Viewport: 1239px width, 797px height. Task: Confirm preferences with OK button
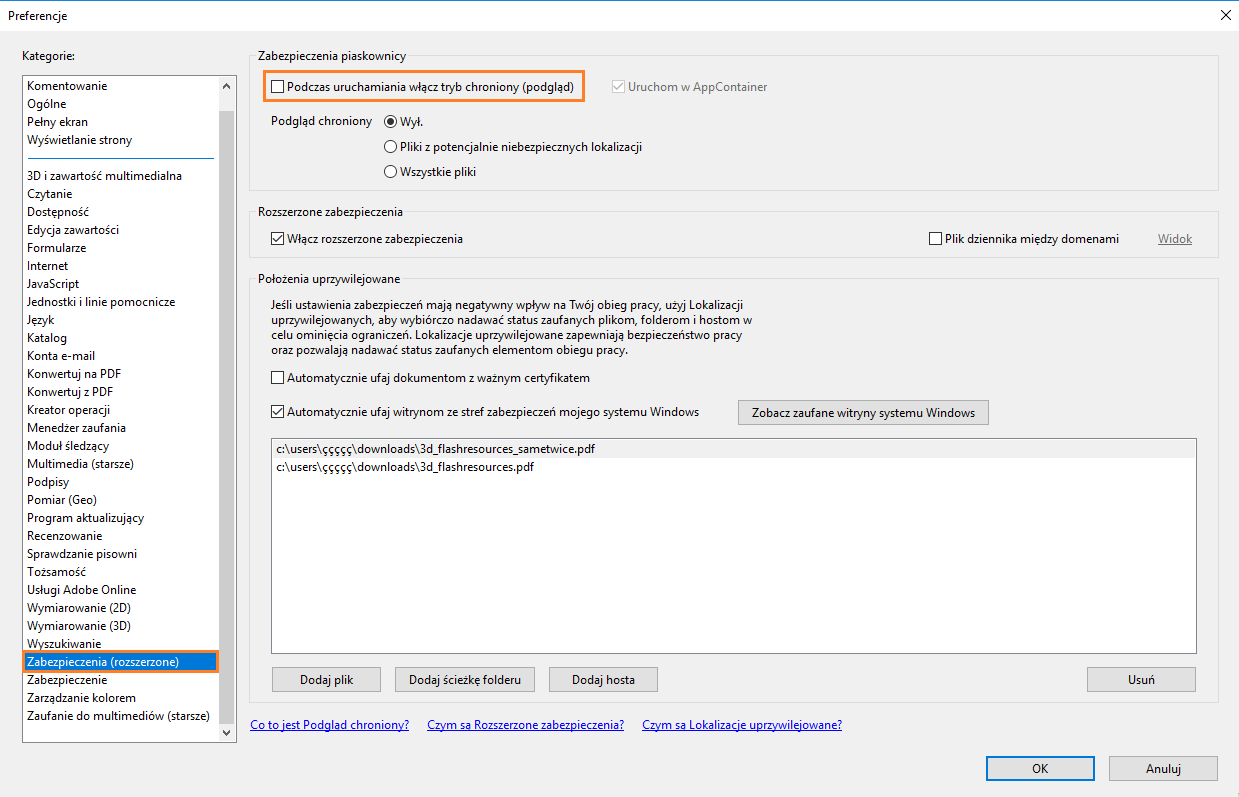coord(1040,768)
